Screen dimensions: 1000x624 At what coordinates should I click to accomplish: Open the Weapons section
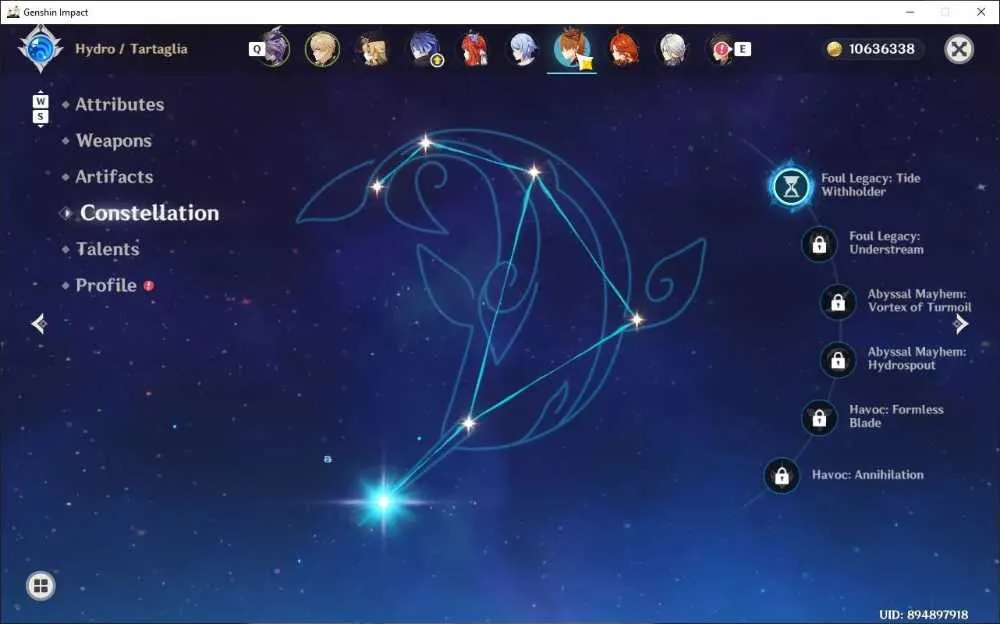114,140
